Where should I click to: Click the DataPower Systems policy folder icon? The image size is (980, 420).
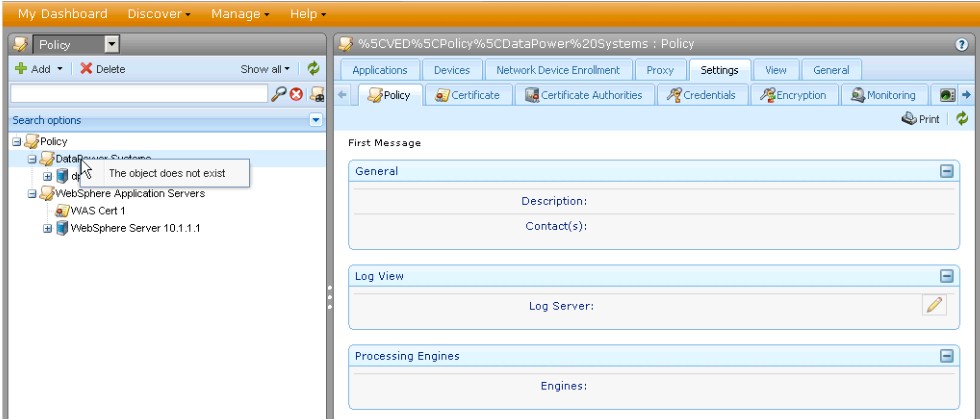48,159
